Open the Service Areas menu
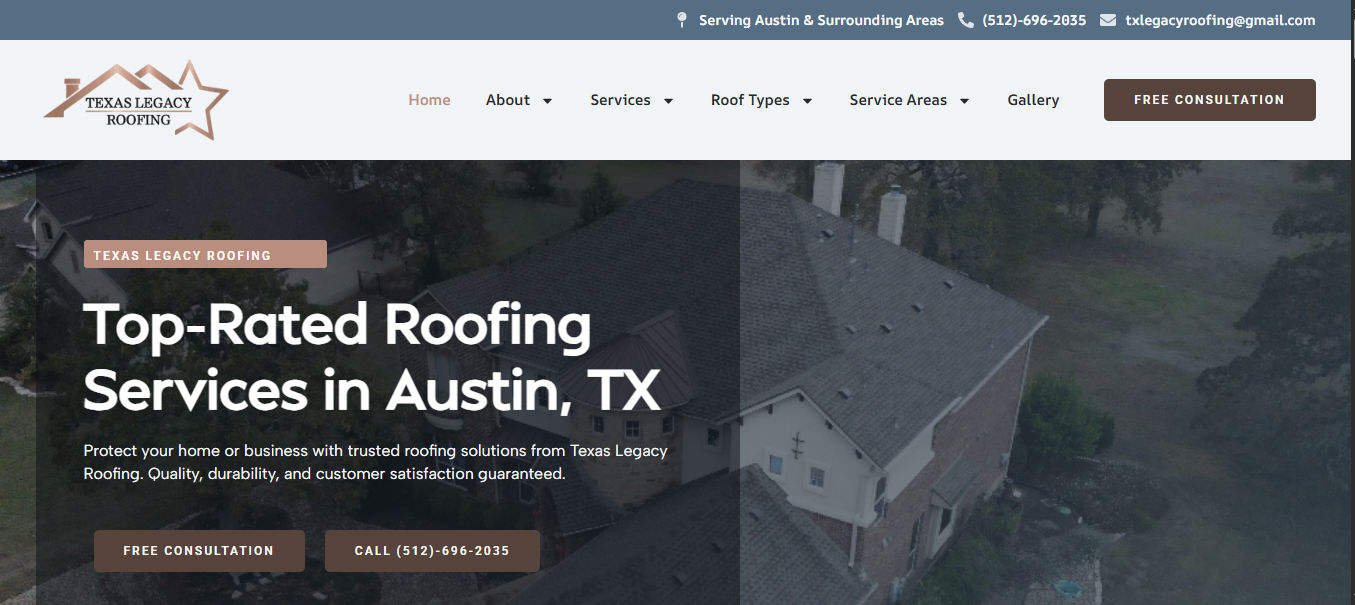This screenshot has height=605, width=1355. (898, 100)
